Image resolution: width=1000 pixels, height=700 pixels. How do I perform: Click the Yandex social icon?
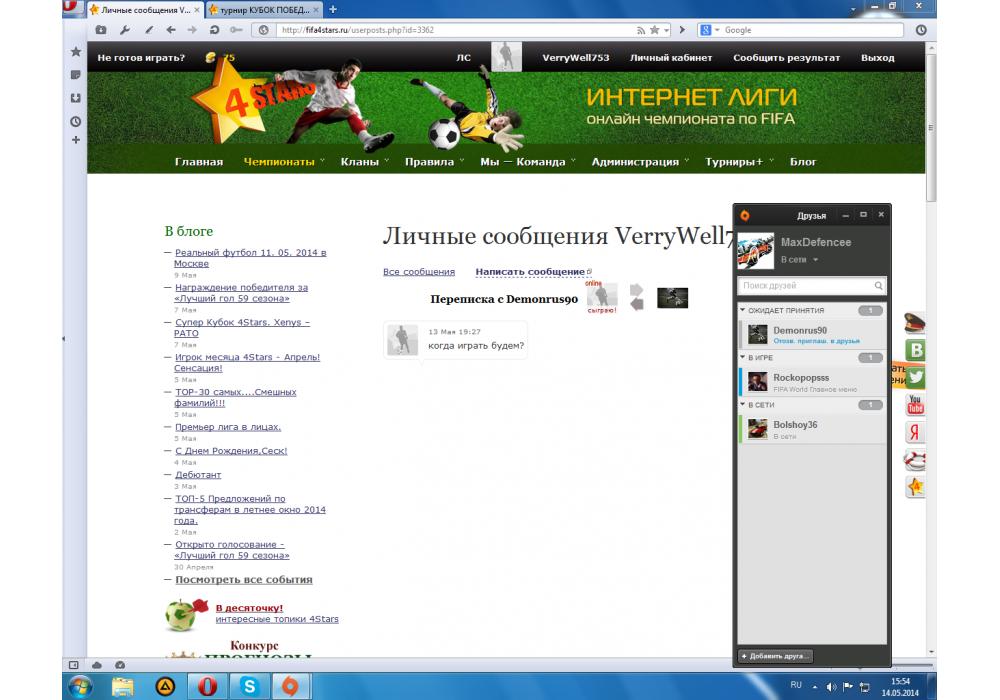[x=915, y=432]
